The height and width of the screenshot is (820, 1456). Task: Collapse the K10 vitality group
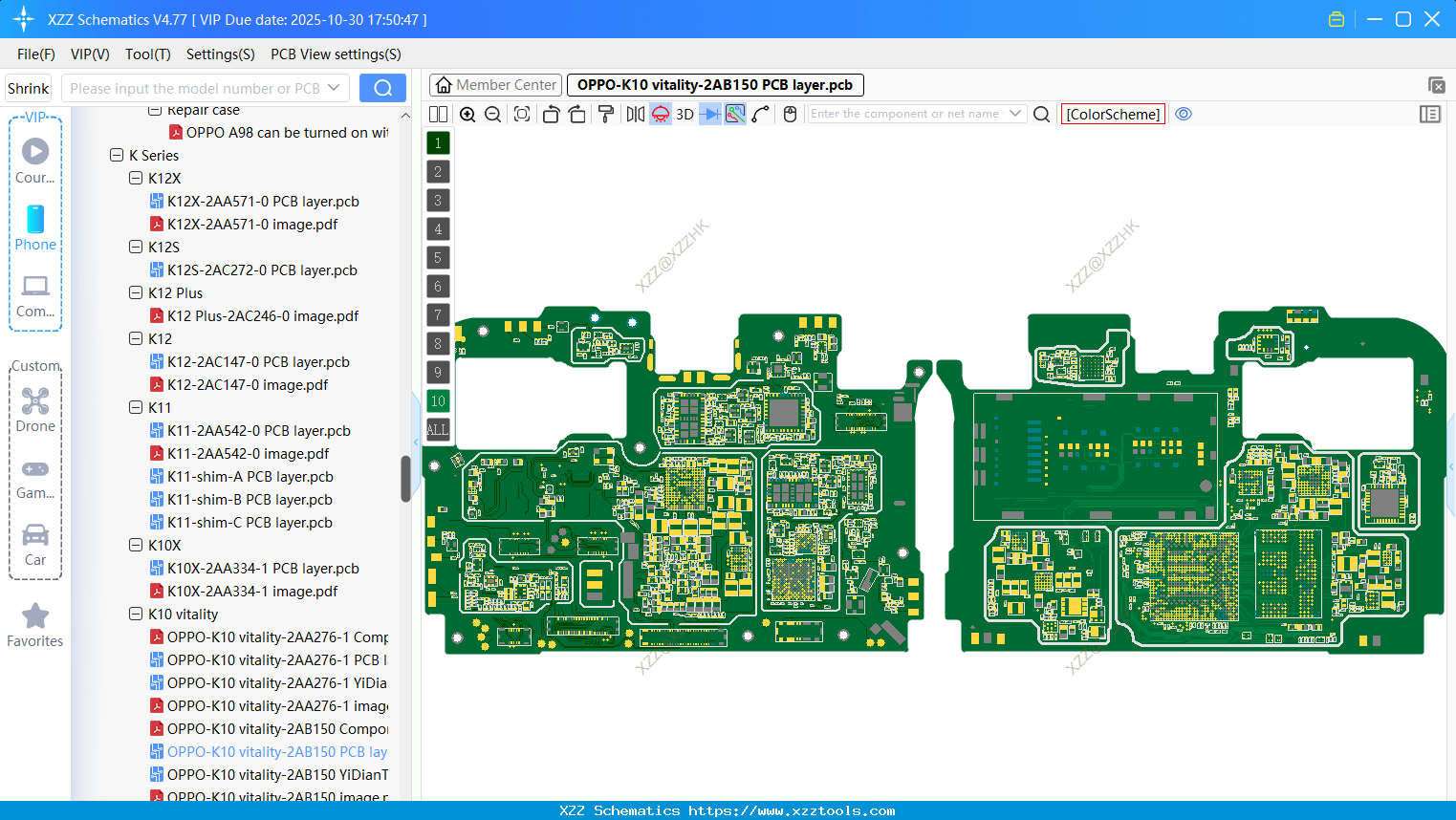(x=136, y=614)
